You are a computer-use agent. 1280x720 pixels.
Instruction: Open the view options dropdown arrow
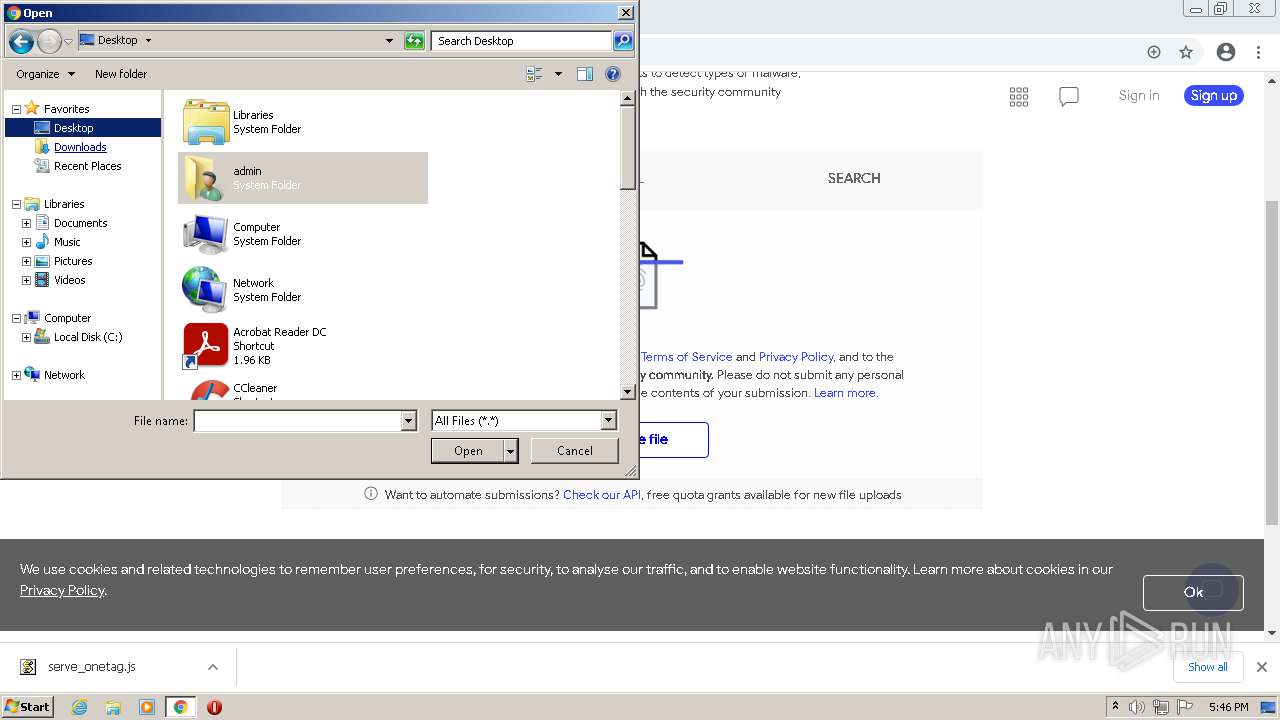pyautogui.click(x=558, y=74)
